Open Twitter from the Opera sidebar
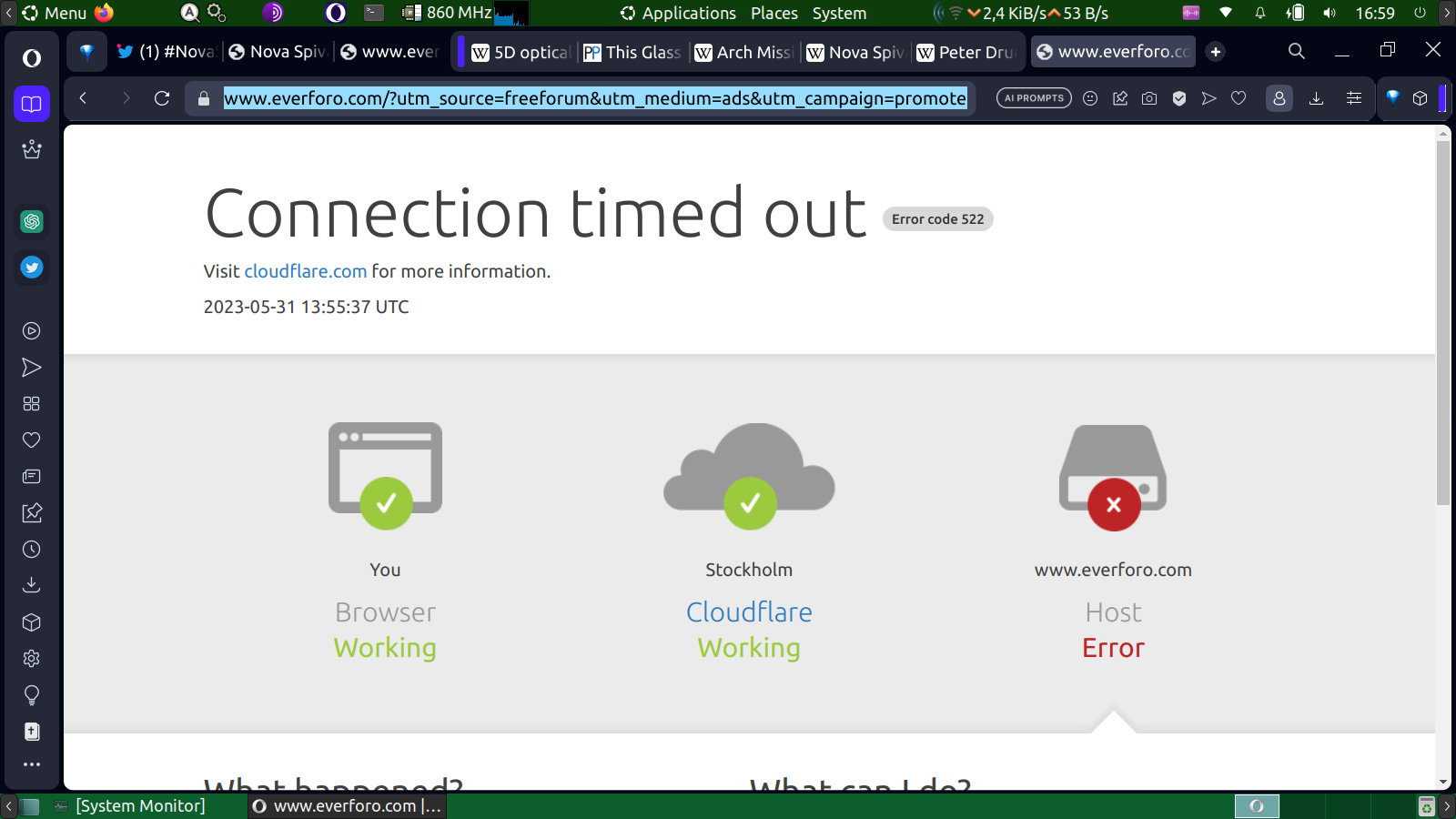 coord(32,268)
